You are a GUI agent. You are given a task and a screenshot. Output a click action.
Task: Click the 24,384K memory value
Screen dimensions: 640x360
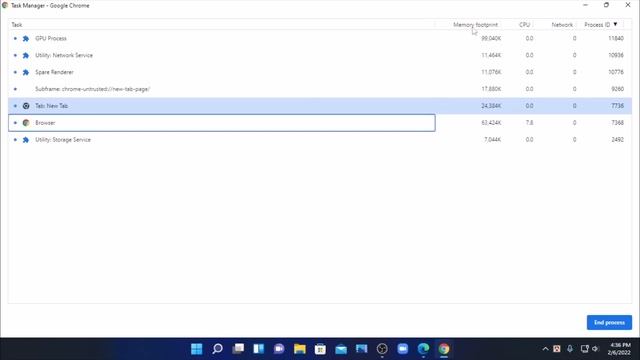pos(491,106)
